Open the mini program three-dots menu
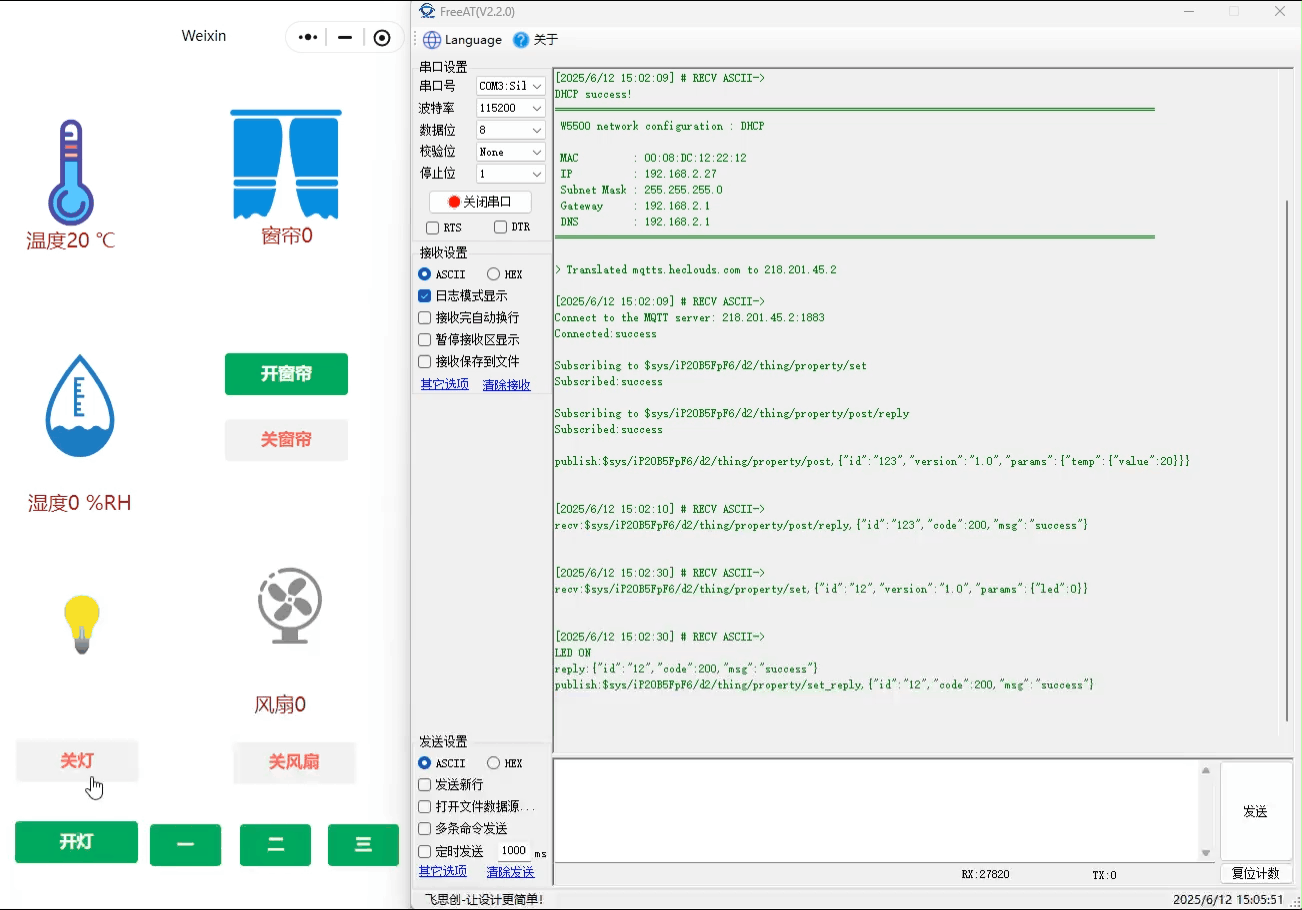The width and height of the screenshot is (1302, 910). click(x=308, y=38)
